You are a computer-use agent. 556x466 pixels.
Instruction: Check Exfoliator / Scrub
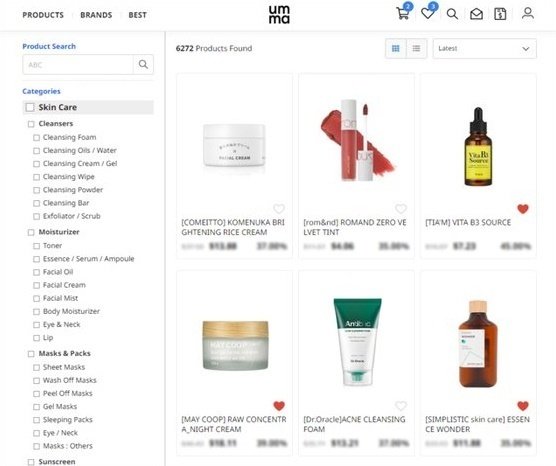point(36,216)
